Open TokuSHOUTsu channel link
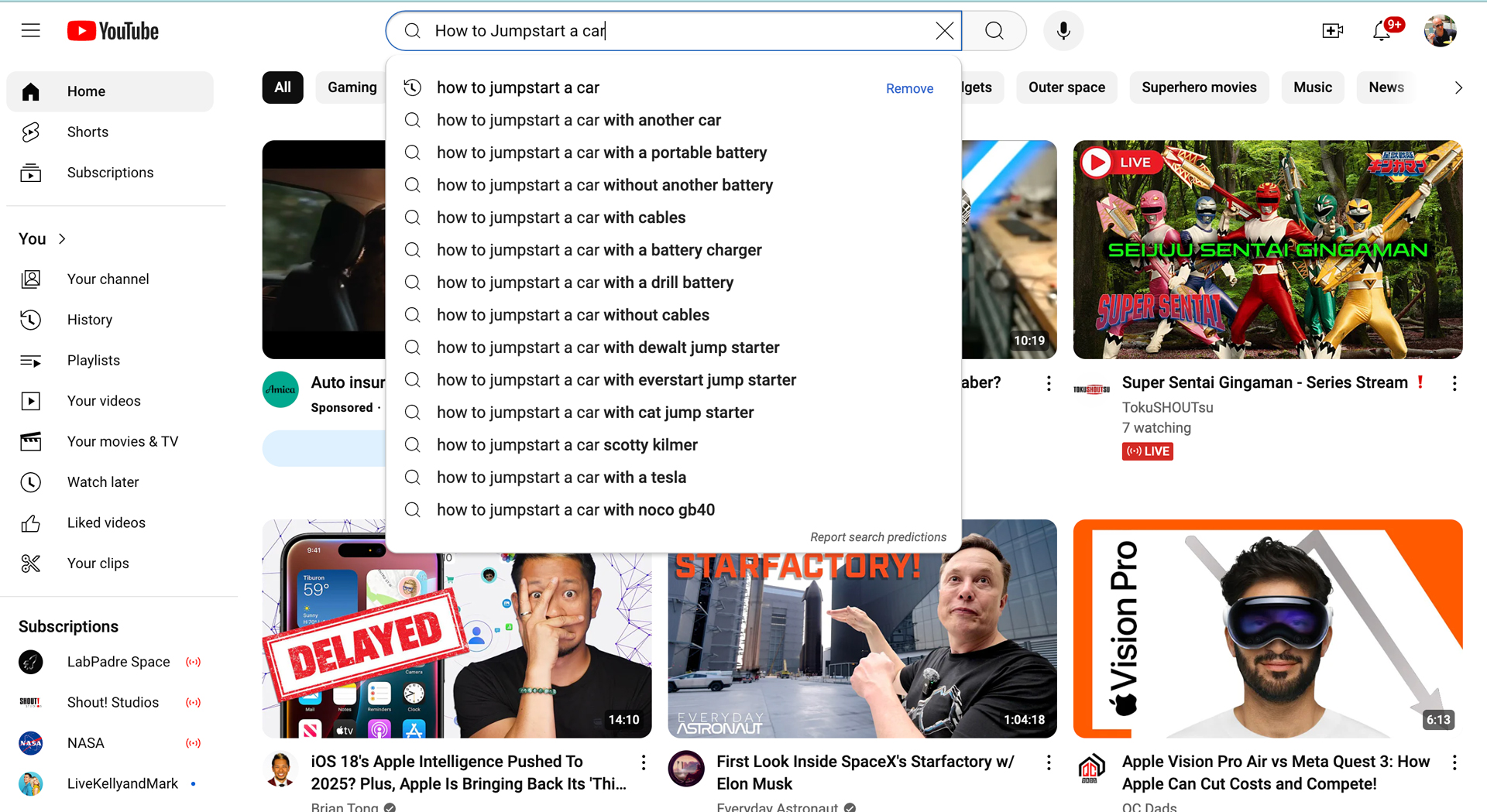The image size is (1487, 812). (x=1167, y=407)
